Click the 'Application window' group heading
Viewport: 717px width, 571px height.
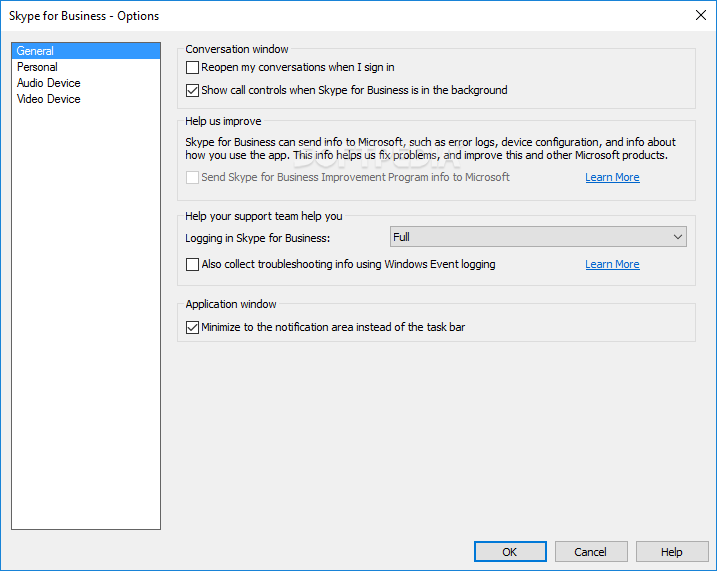[x=231, y=304]
